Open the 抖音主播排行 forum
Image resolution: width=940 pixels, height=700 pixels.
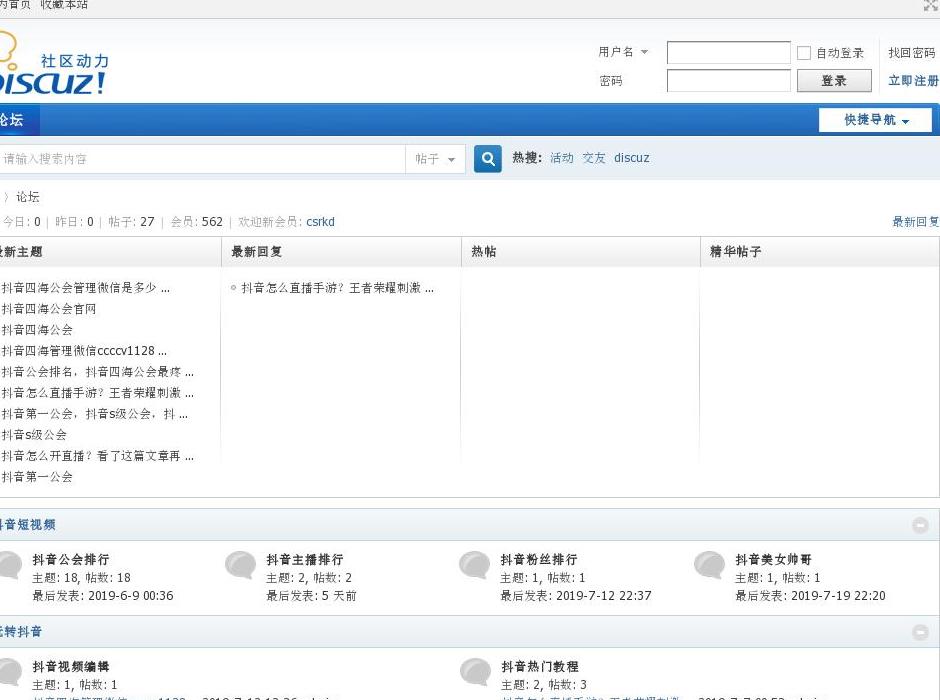(x=305, y=560)
